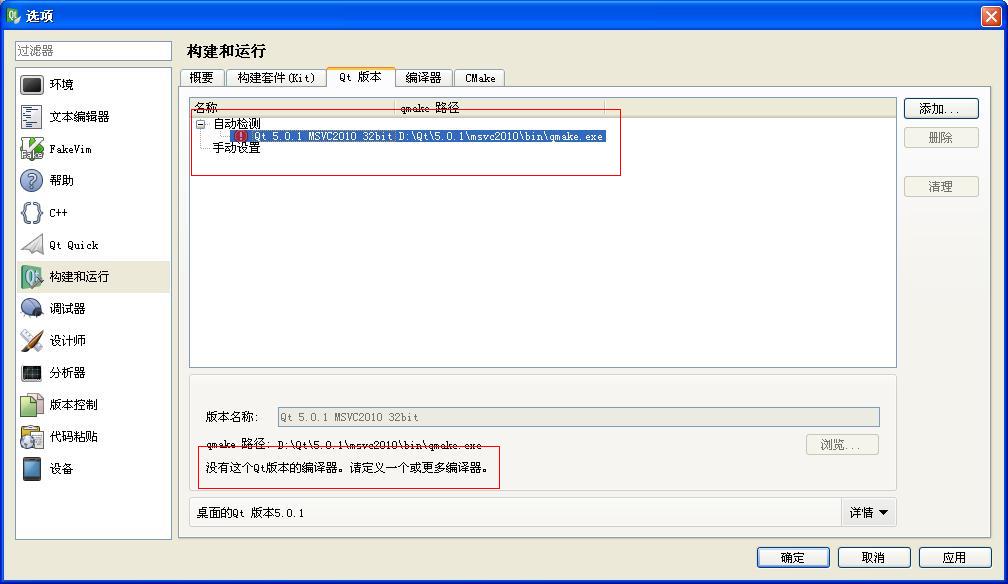Open the 分析器 icon
The height and width of the screenshot is (584, 1008).
tap(32, 372)
